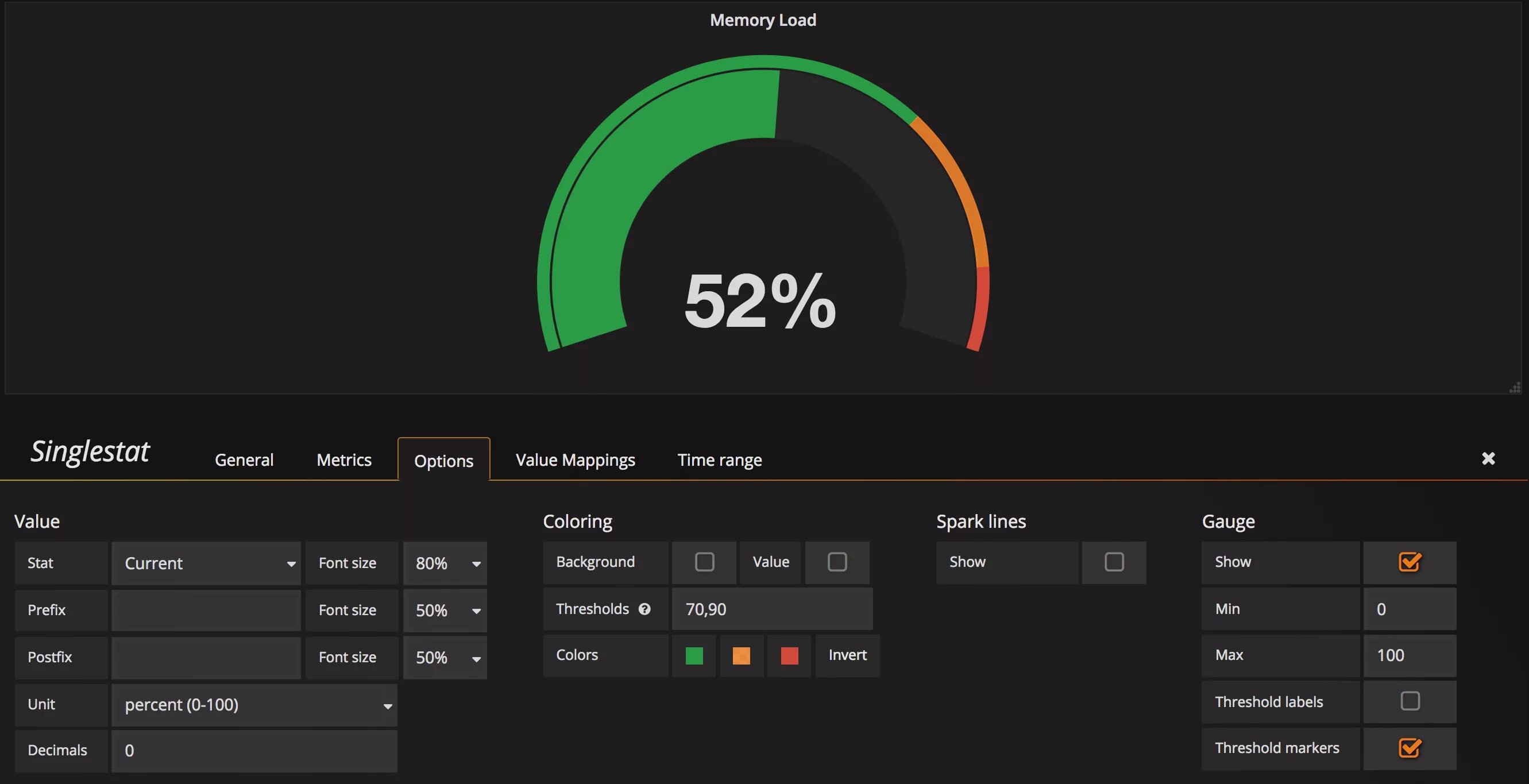Click the Invert colors button
Image resolution: width=1529 pixels, height=784 pixels.
[847, 655]
